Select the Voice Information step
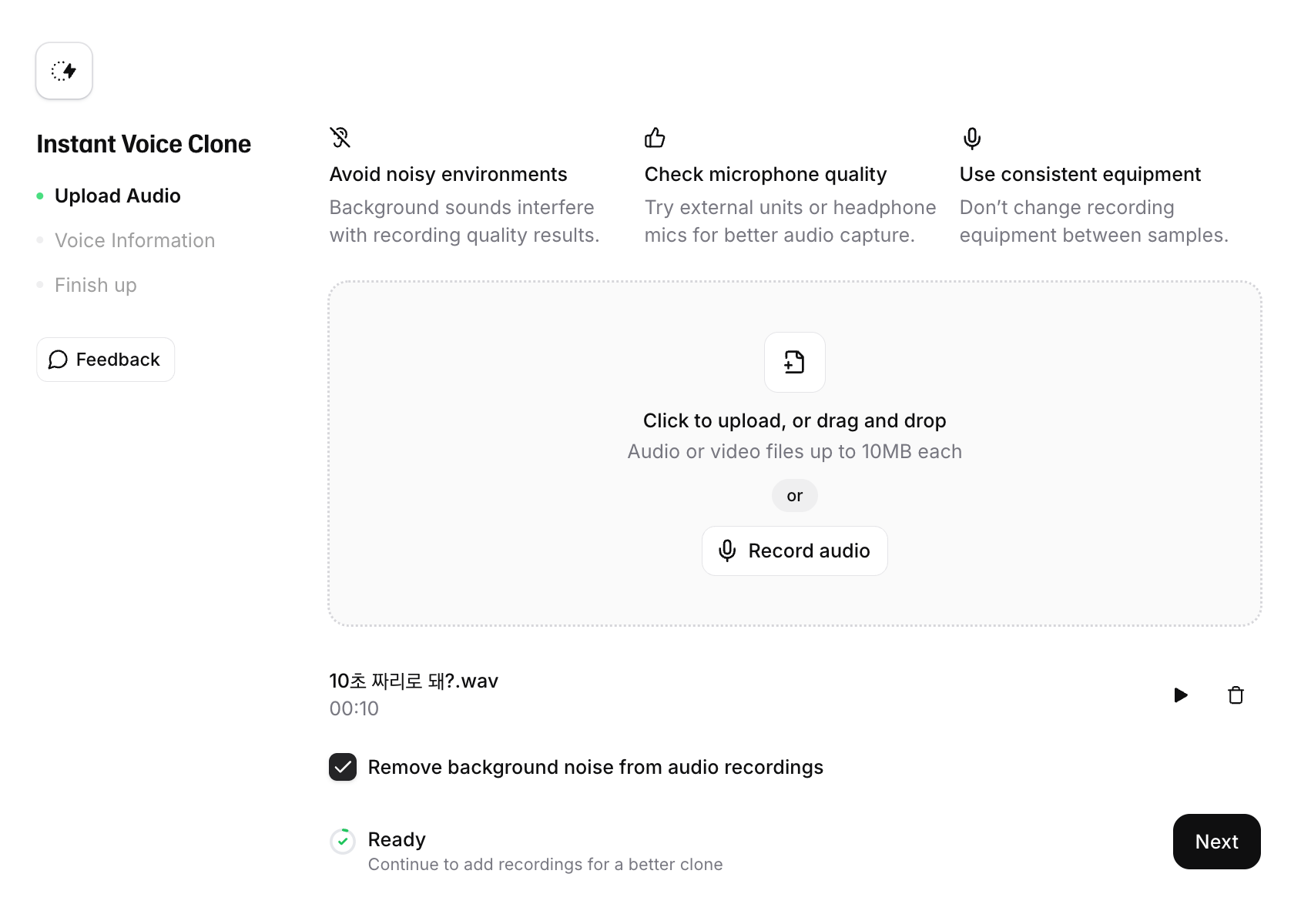The width and height of the screenshot is (1311, 924). point(135,239)
